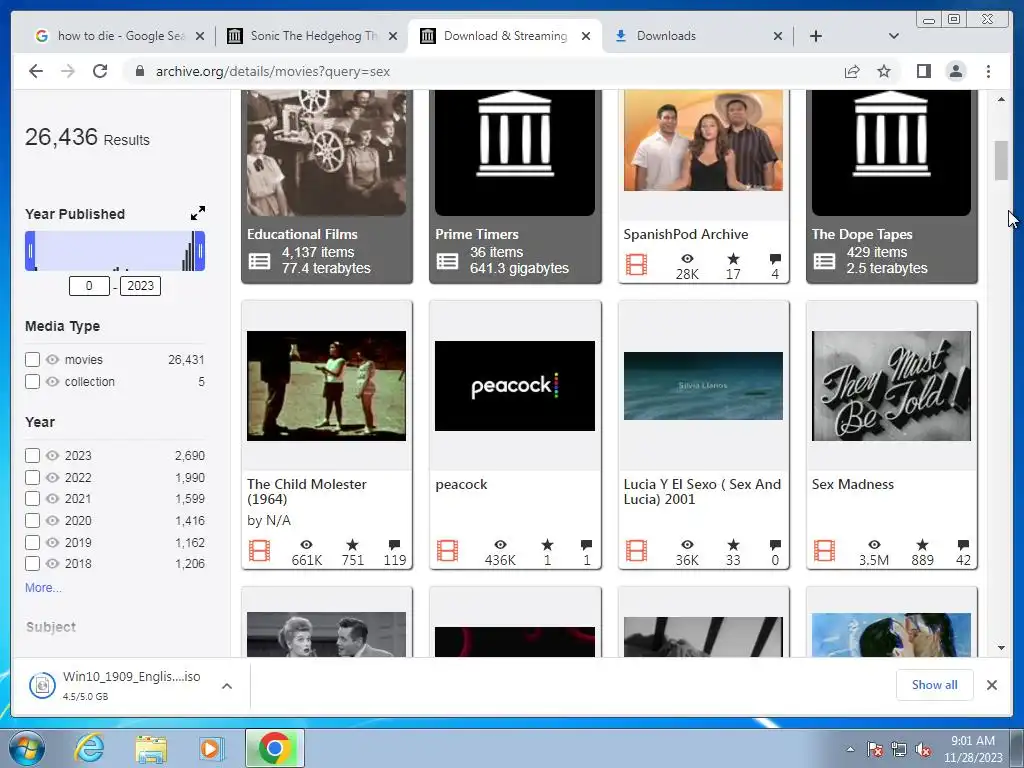Dismiss the downloads bar with X
Viewport: 1024px width, 768px height.
click(991, 684)
